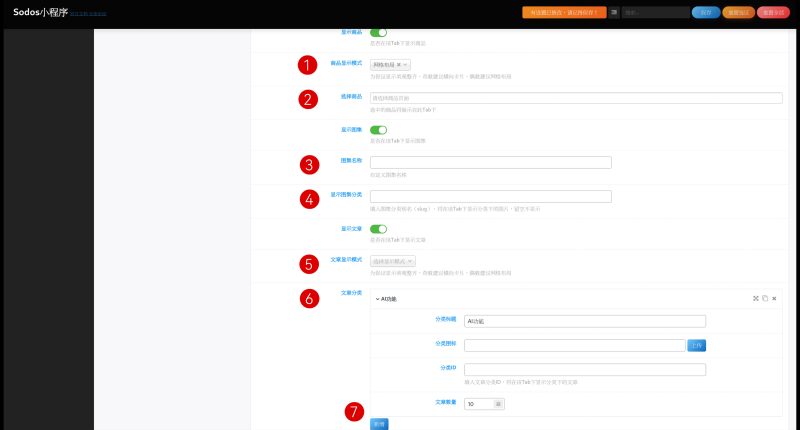Click the blue upload button for 分类图标
Image resolution: width=800 pixels, height=430 pixels.
[697, 345]
